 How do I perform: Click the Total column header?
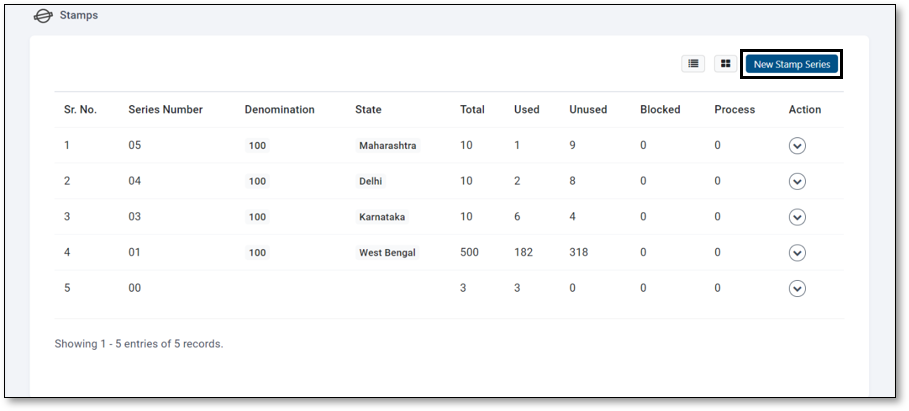coord(472,110)
